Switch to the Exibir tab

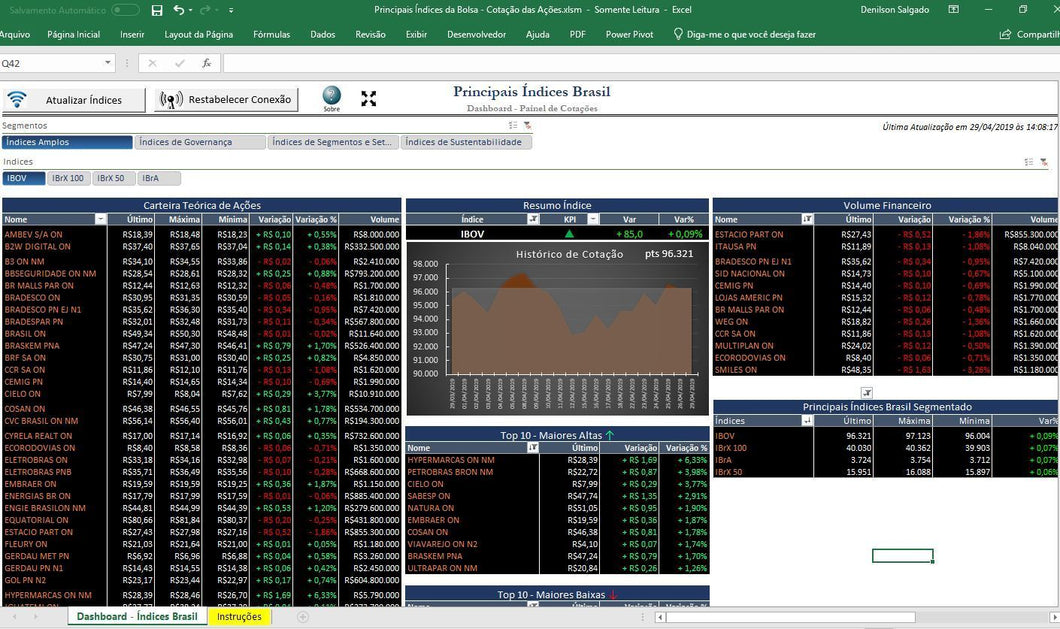[416, 34]
